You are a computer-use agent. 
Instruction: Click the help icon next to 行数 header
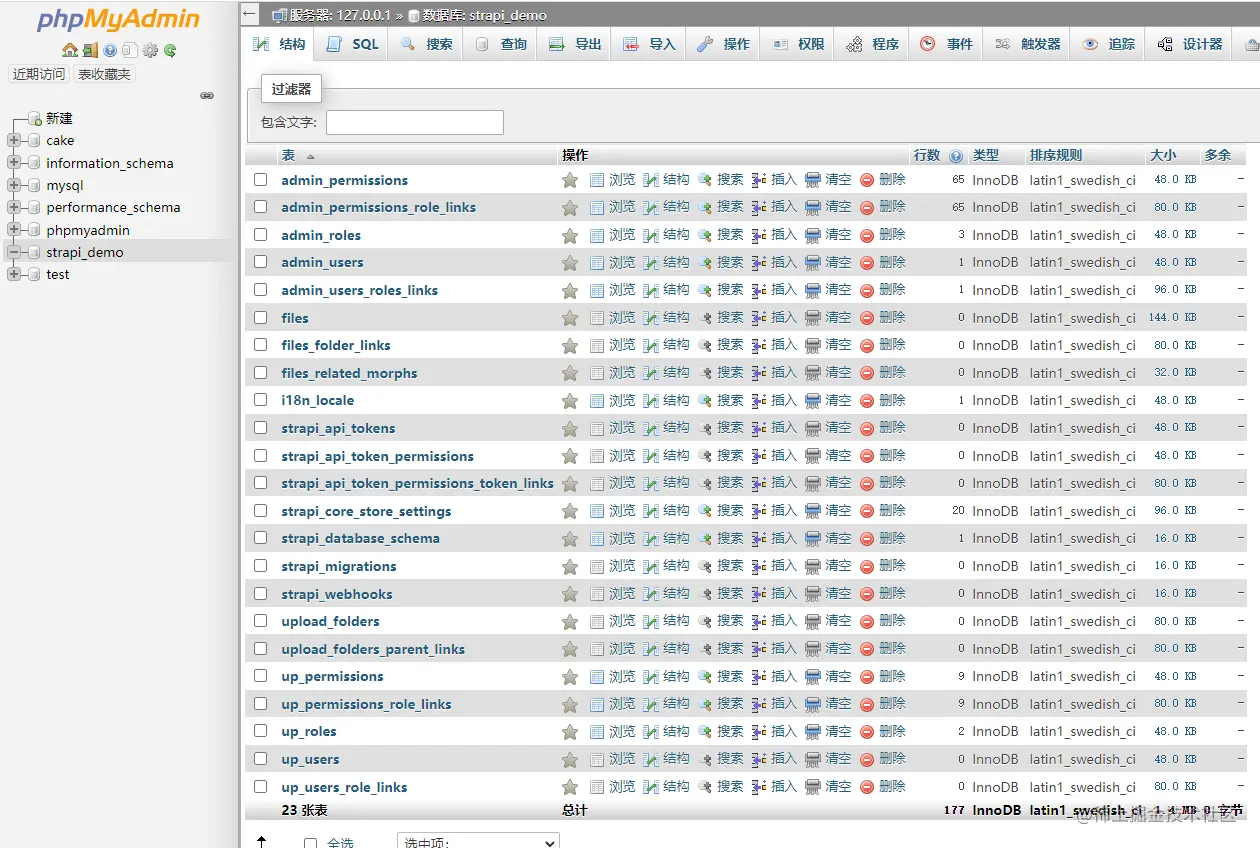tap(956, 156)
